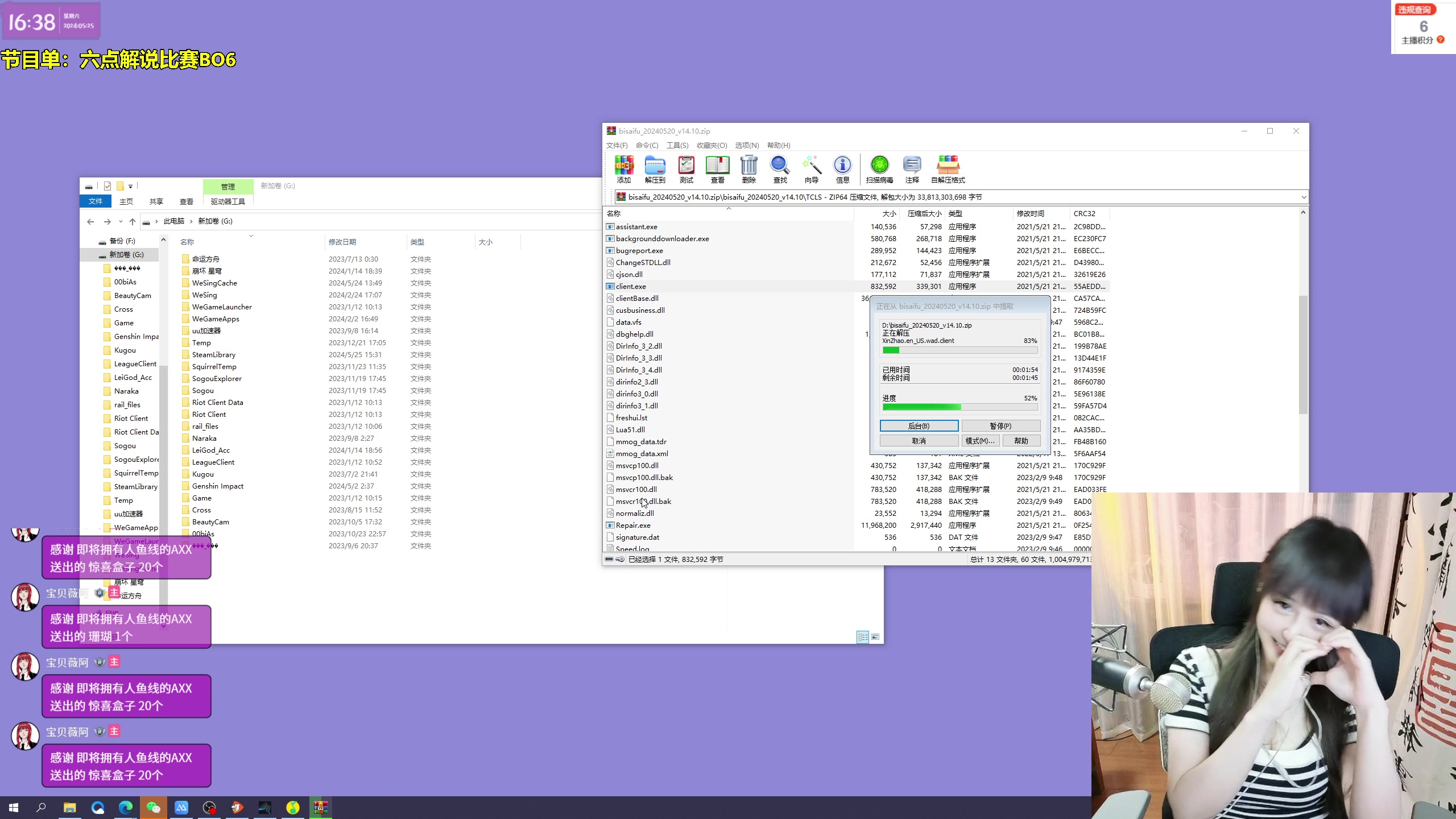This screenshot has height=819, width=1456.
Task: Click overall 进度 52% progress bar
Action: pos(959,407)
